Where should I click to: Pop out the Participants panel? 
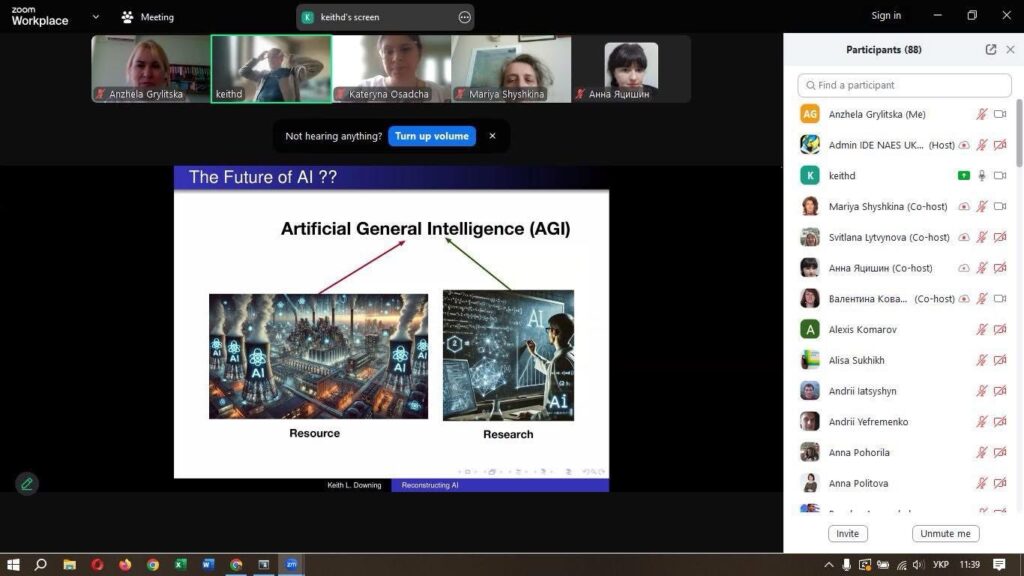pos(990,49)
